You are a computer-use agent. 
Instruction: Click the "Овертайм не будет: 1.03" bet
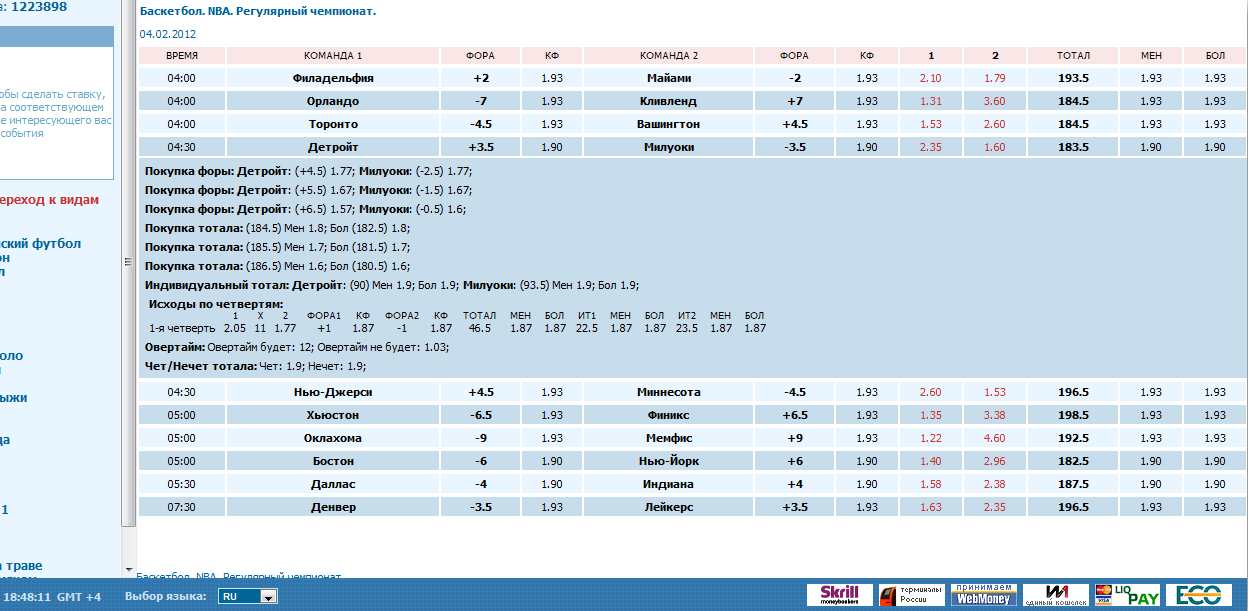pos(382,348)
